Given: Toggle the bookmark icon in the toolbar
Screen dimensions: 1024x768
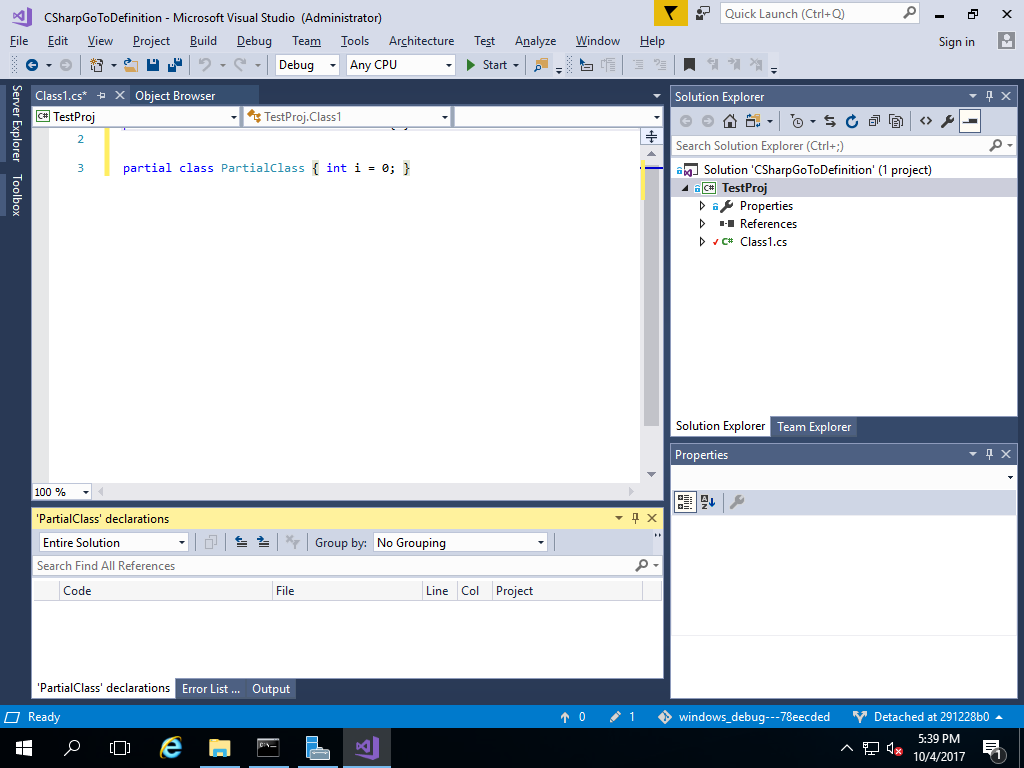Looking at the screenshot, I should click(x=689, y=65).
